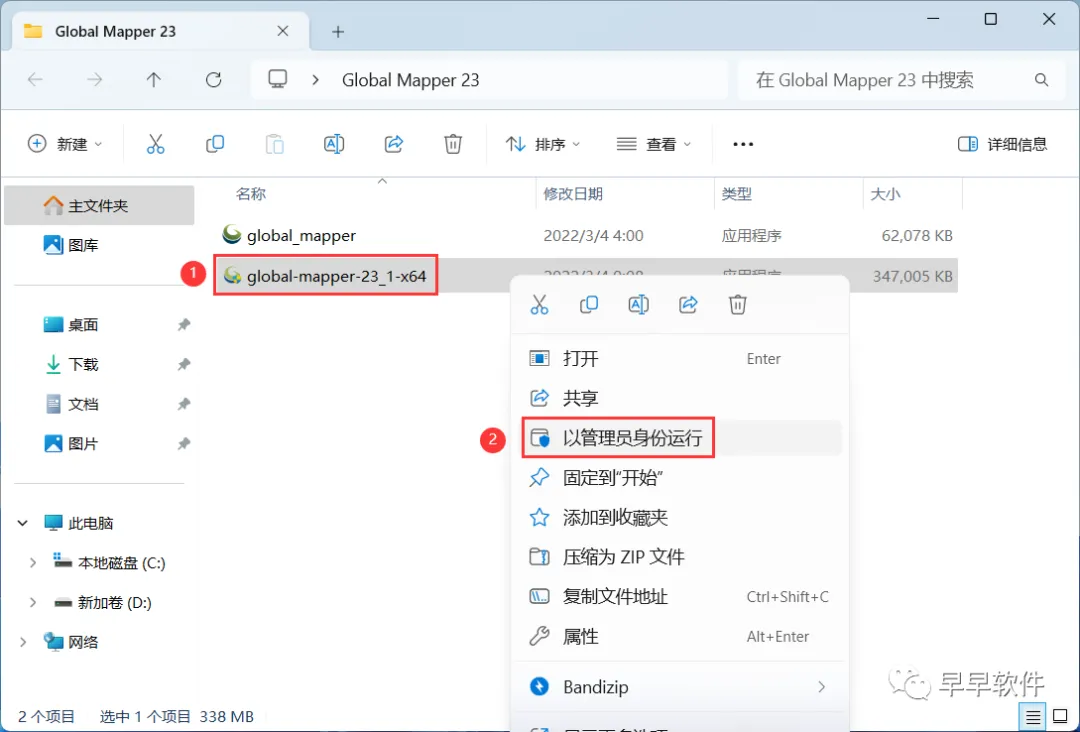Sort by the 类型 column header
The width and height of the screenshot is (1080, 732).
[x=736, y=194]
